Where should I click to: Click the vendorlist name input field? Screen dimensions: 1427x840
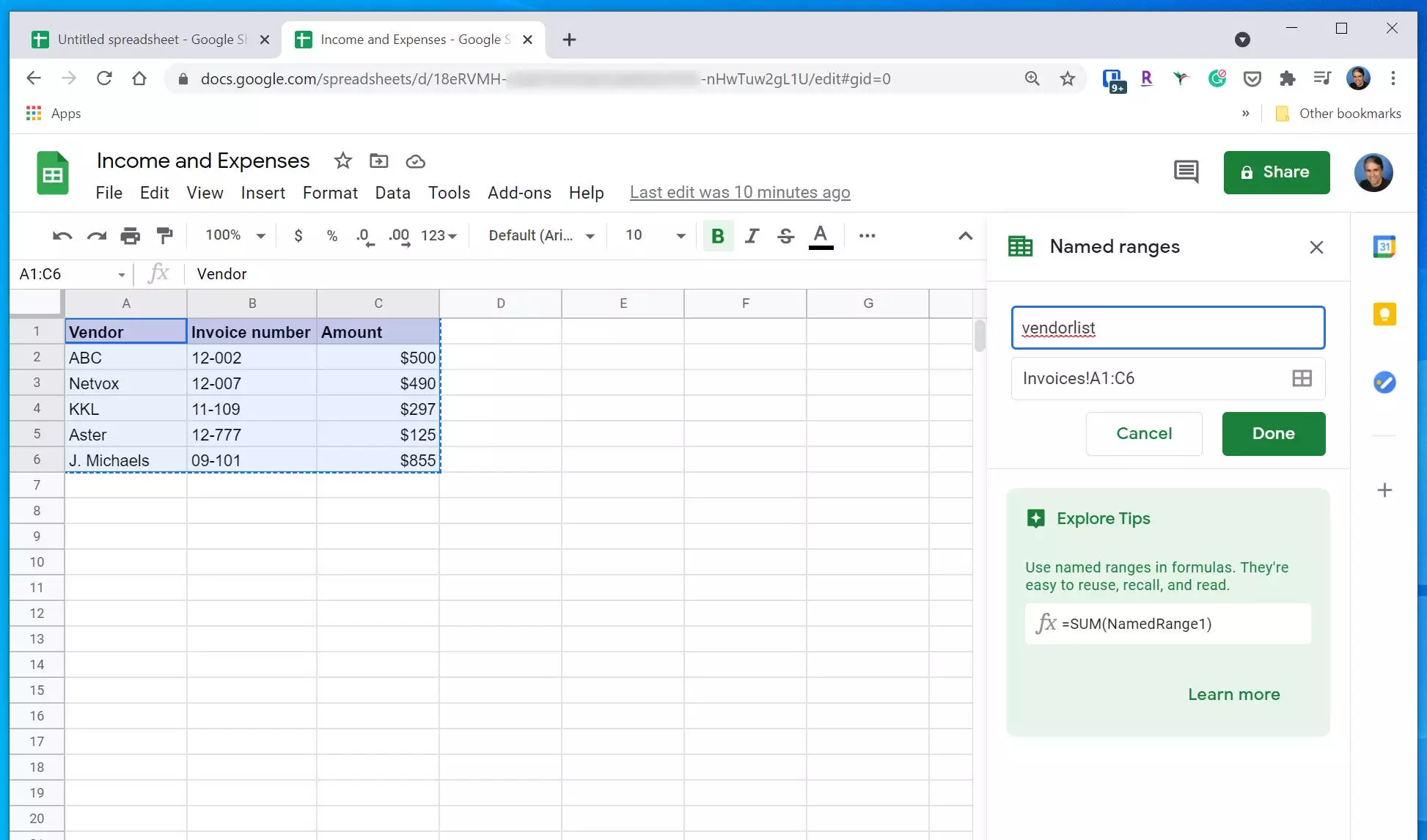tap(1167, 328)
